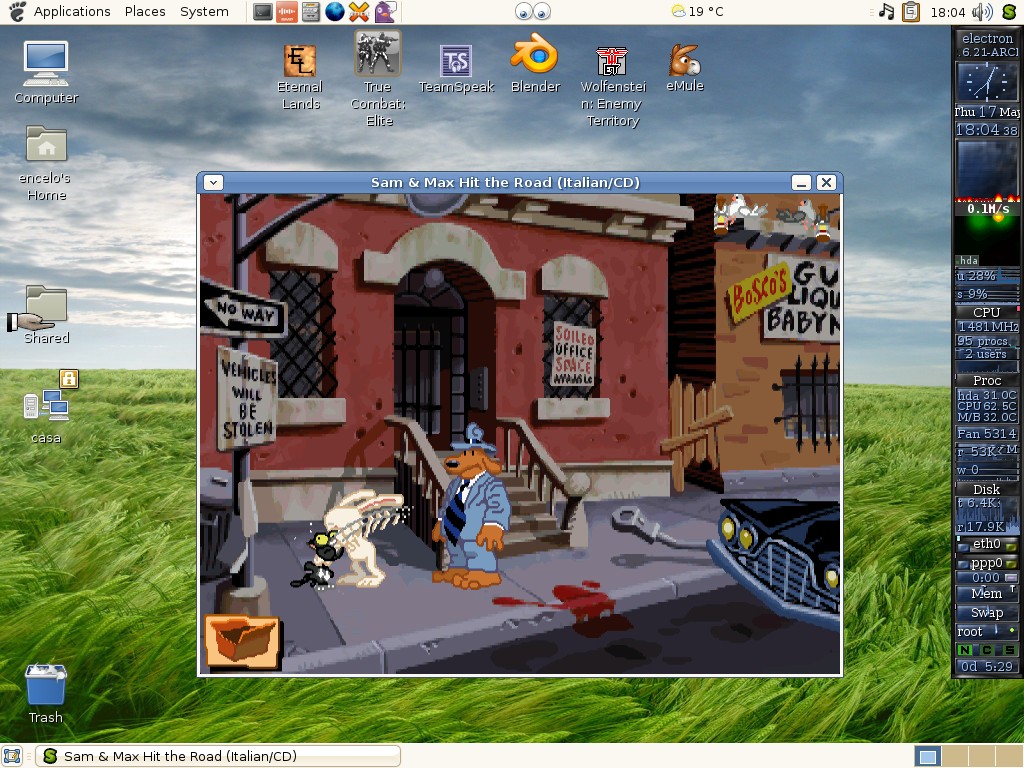Image resolution: width=1024 pixels, height=768 pixels.
Task: Click the Bosco's store sign
Action: (759, 293)
